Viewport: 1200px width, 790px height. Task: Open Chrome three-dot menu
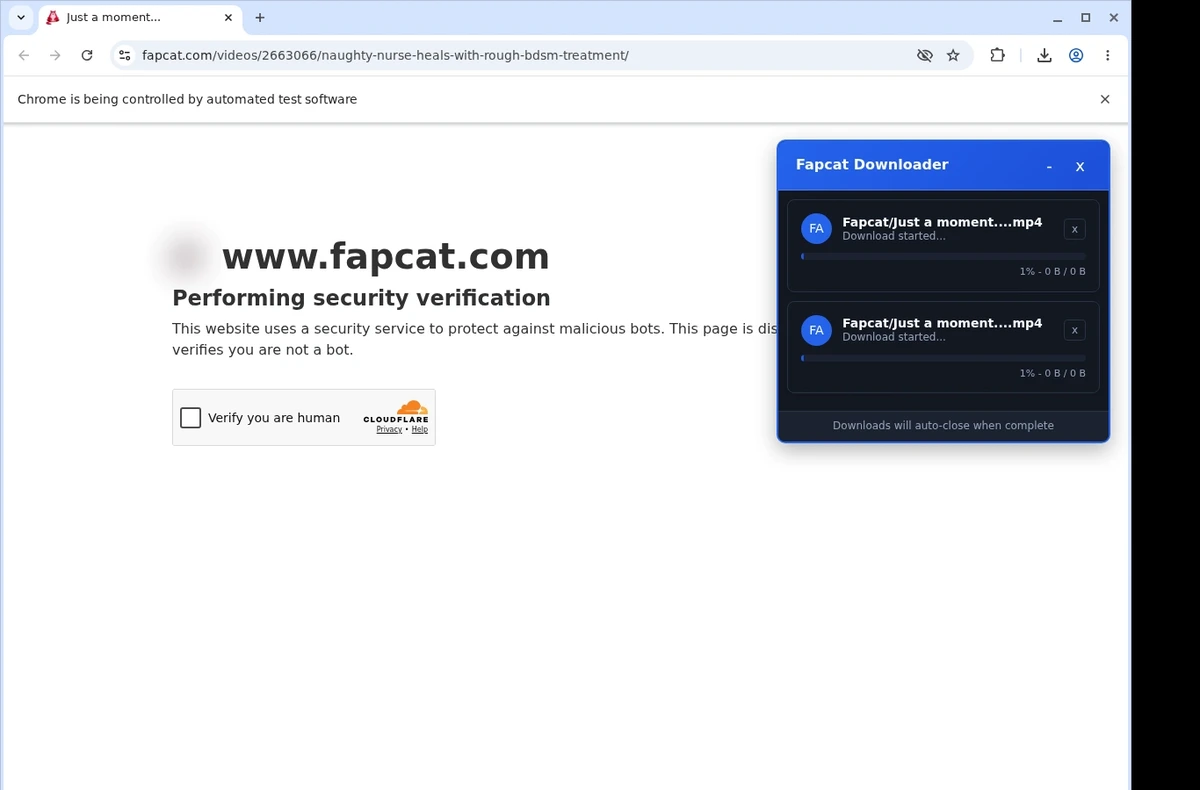(x=1107, y=56)
